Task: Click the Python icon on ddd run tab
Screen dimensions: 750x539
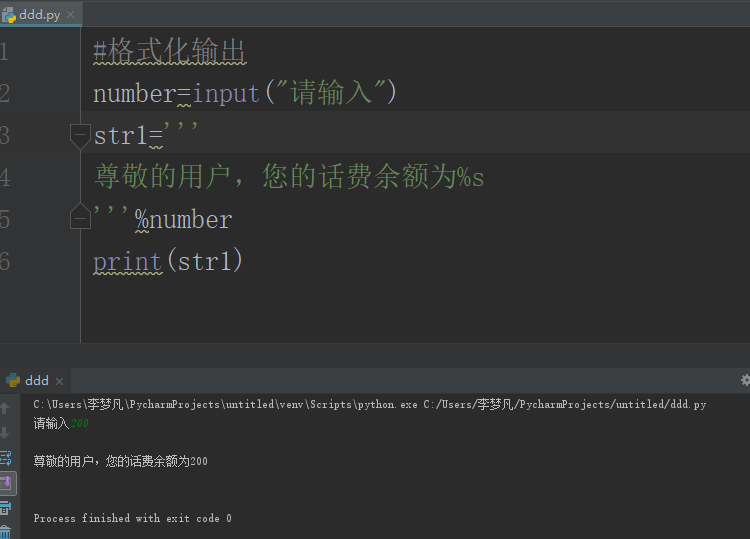Action: tap(13, 380)
